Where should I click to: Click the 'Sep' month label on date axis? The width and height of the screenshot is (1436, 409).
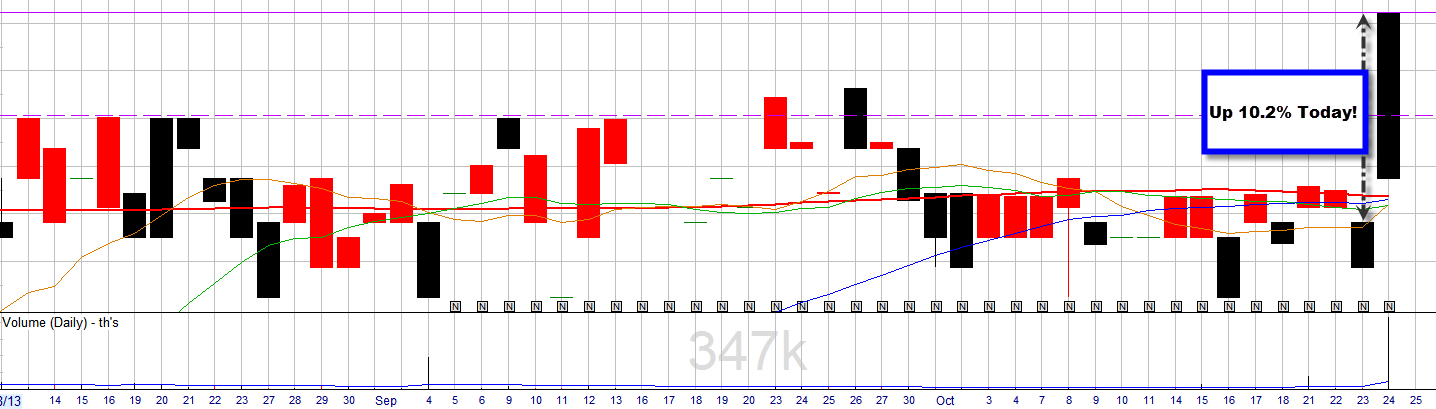(386, 400)
